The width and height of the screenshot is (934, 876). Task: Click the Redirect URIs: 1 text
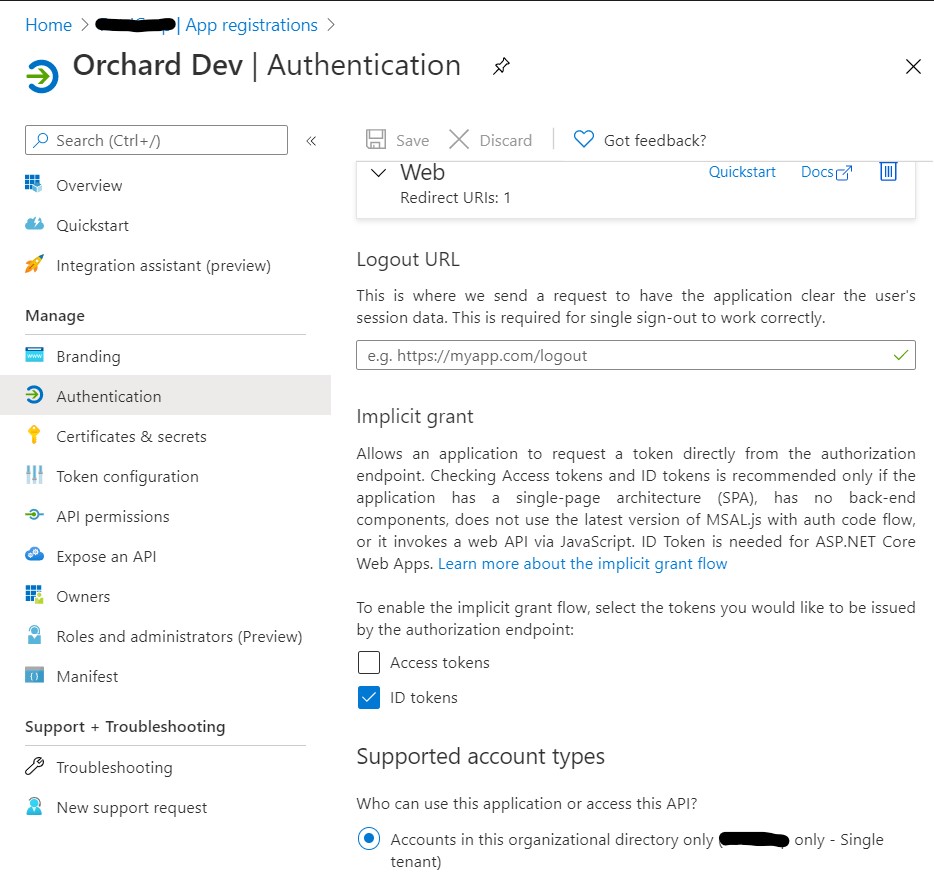coord(455,198)
